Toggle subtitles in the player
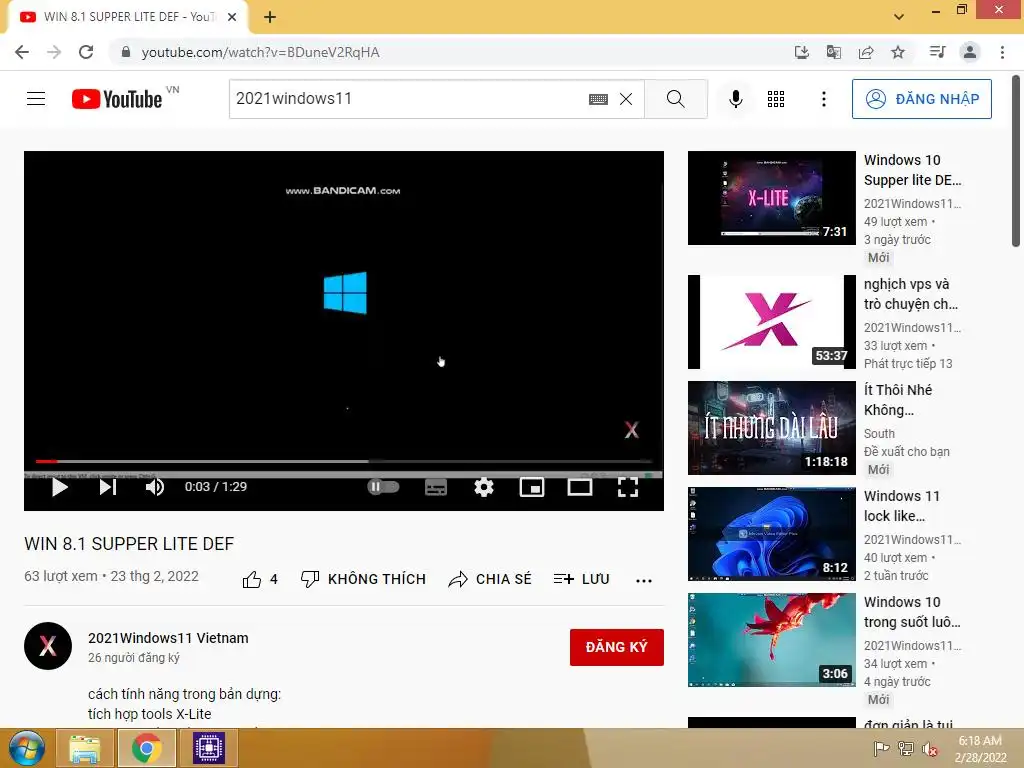1024x768 pixels. (436, 487)
